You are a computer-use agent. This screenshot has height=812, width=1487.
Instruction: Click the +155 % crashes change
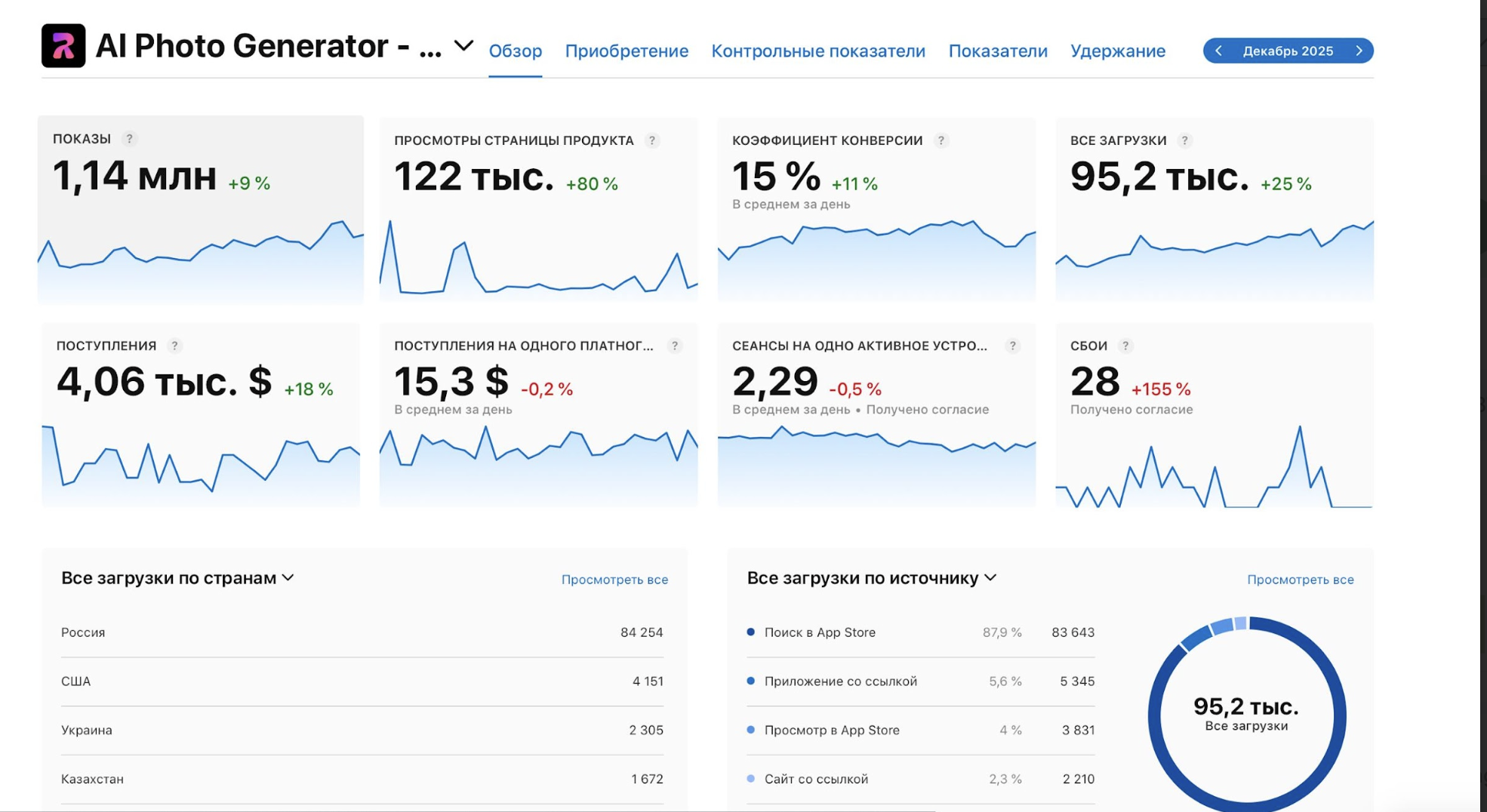1161,389
